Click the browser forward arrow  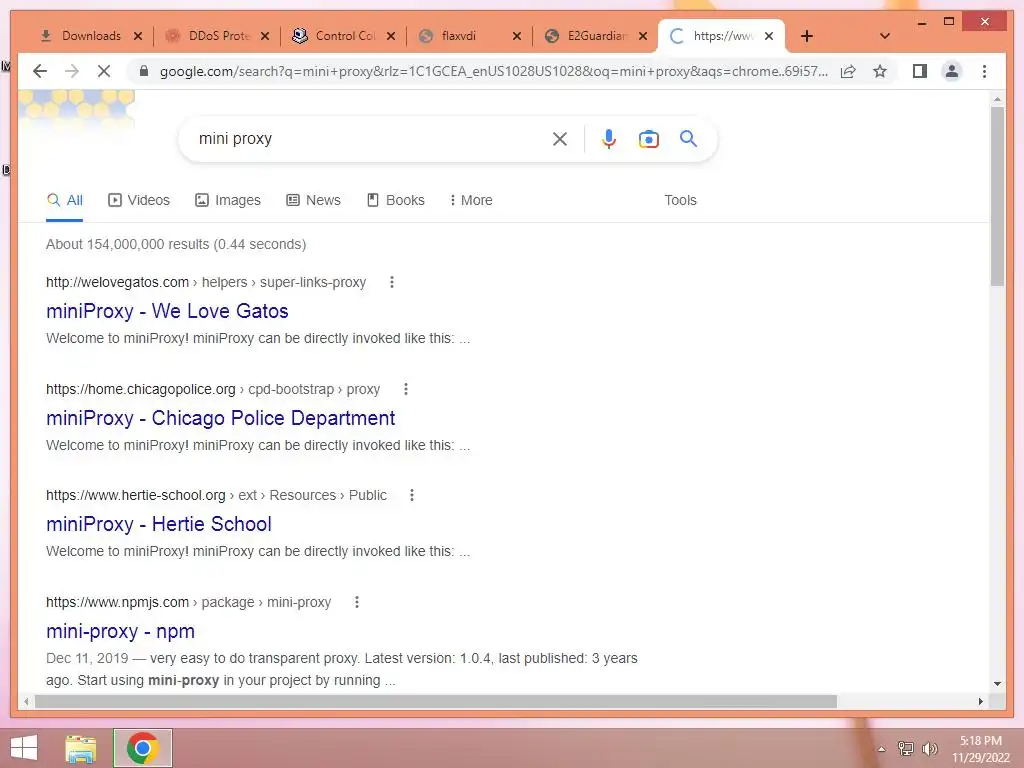tap(72, 71)
